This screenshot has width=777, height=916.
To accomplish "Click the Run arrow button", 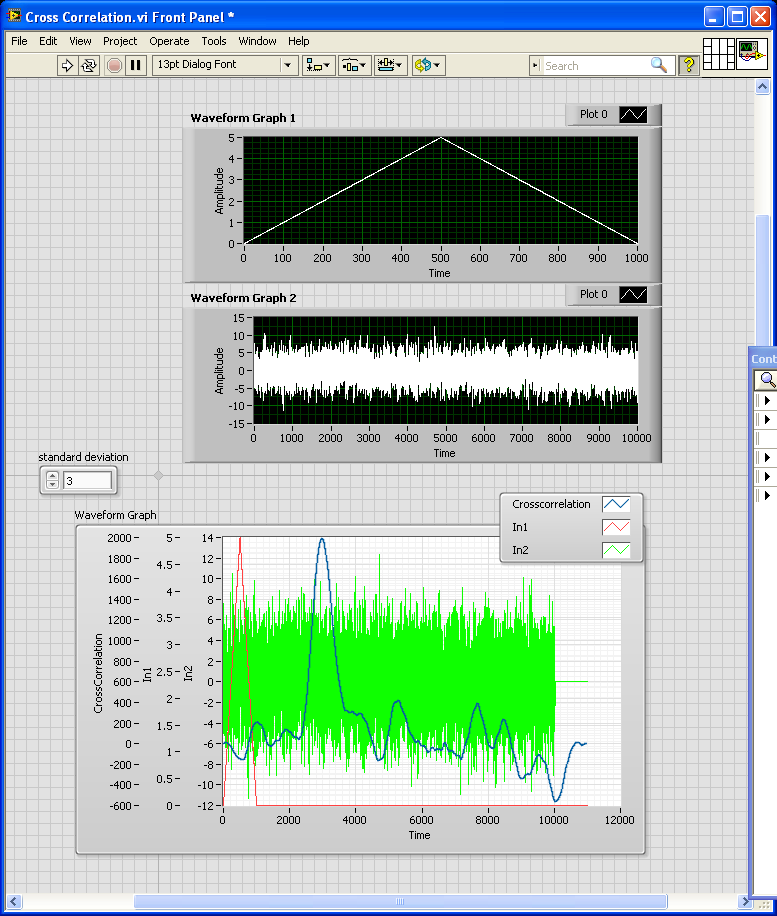I will [x=67, y=65].
